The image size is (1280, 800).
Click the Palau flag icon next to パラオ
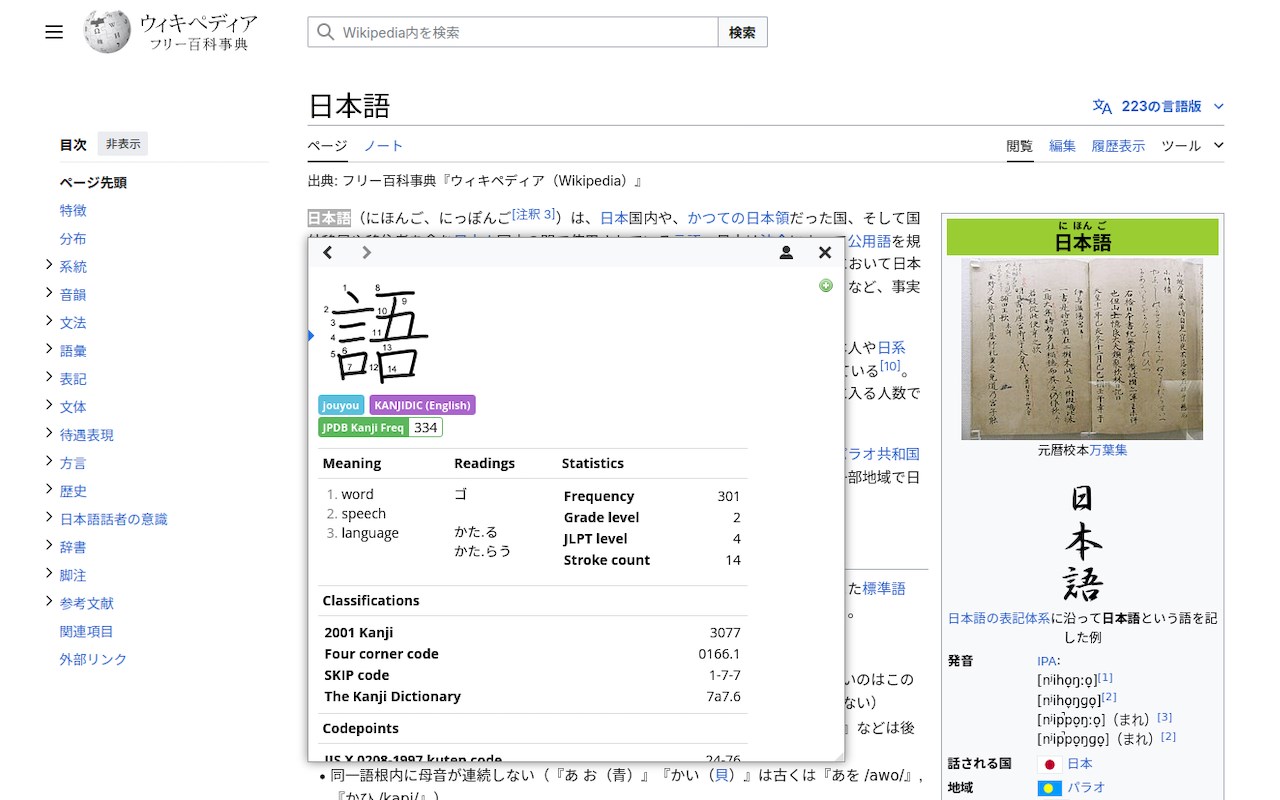click(x=1049, y=788)
